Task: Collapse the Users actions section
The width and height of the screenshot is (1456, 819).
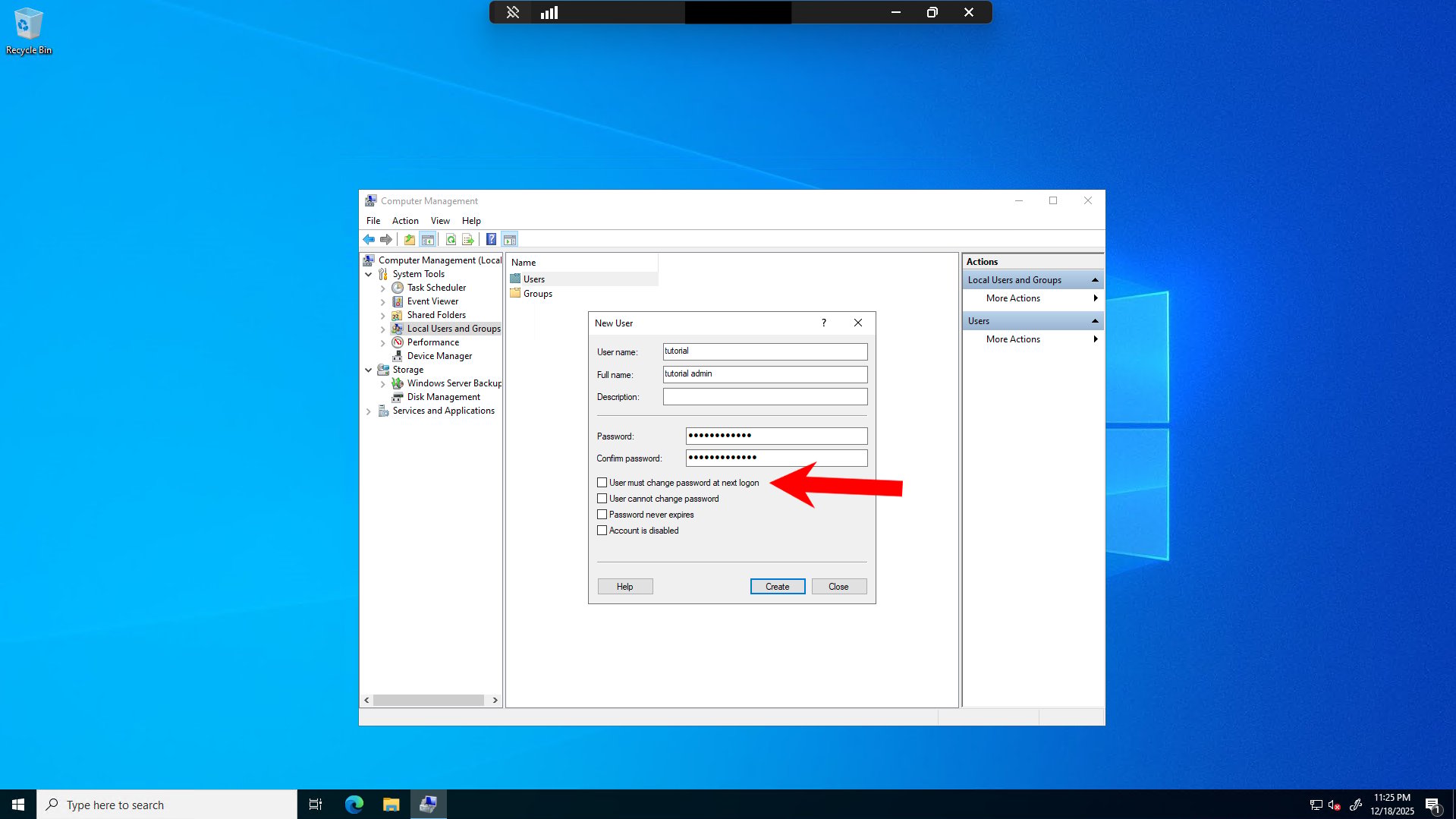Action: tap(1095, 321)
